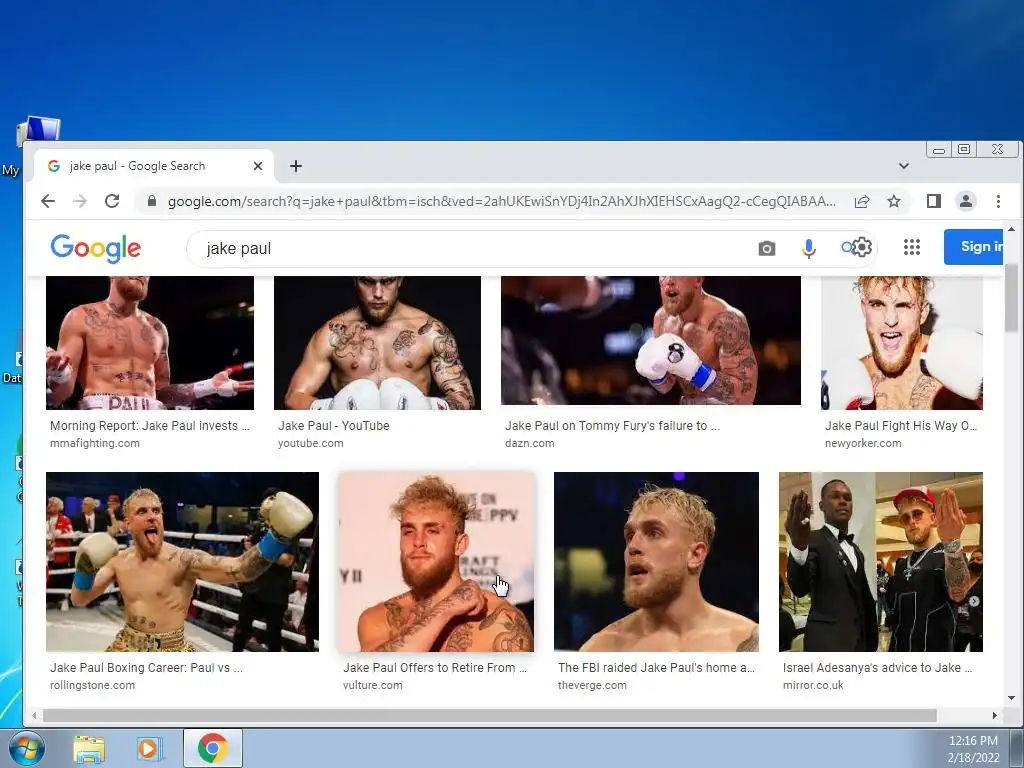
Task: Open theverge.com FBI raided image thumbnail
Action: (656, 562)
